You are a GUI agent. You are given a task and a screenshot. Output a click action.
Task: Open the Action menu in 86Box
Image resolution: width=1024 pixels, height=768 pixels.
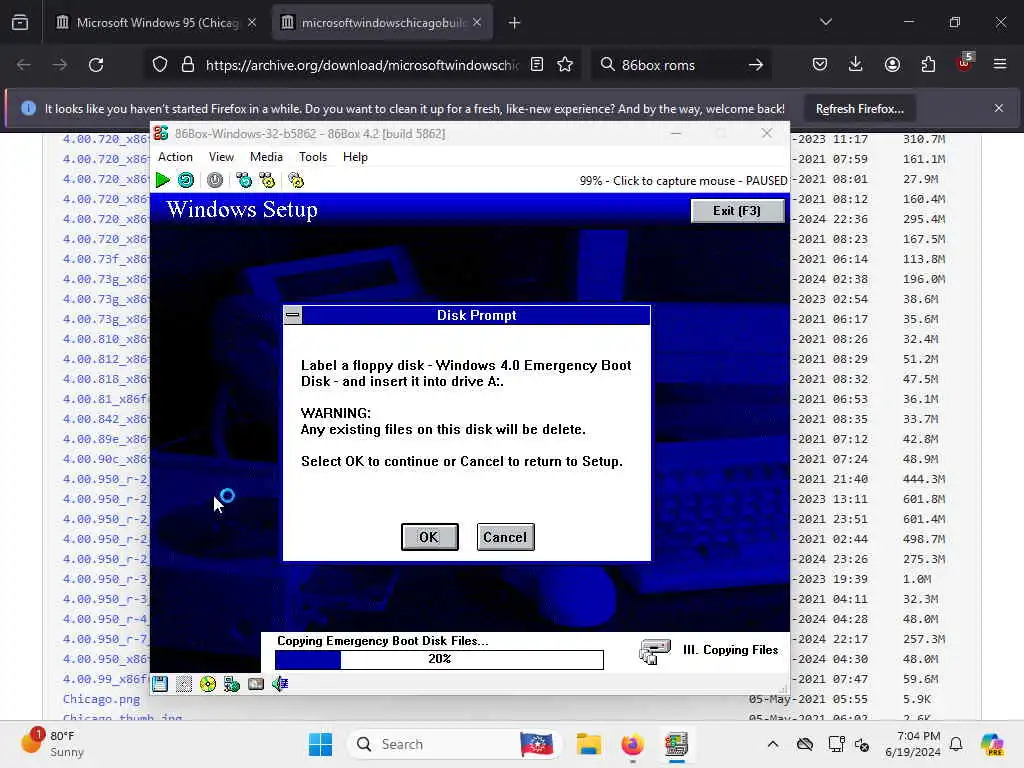[x=175, y=157]
